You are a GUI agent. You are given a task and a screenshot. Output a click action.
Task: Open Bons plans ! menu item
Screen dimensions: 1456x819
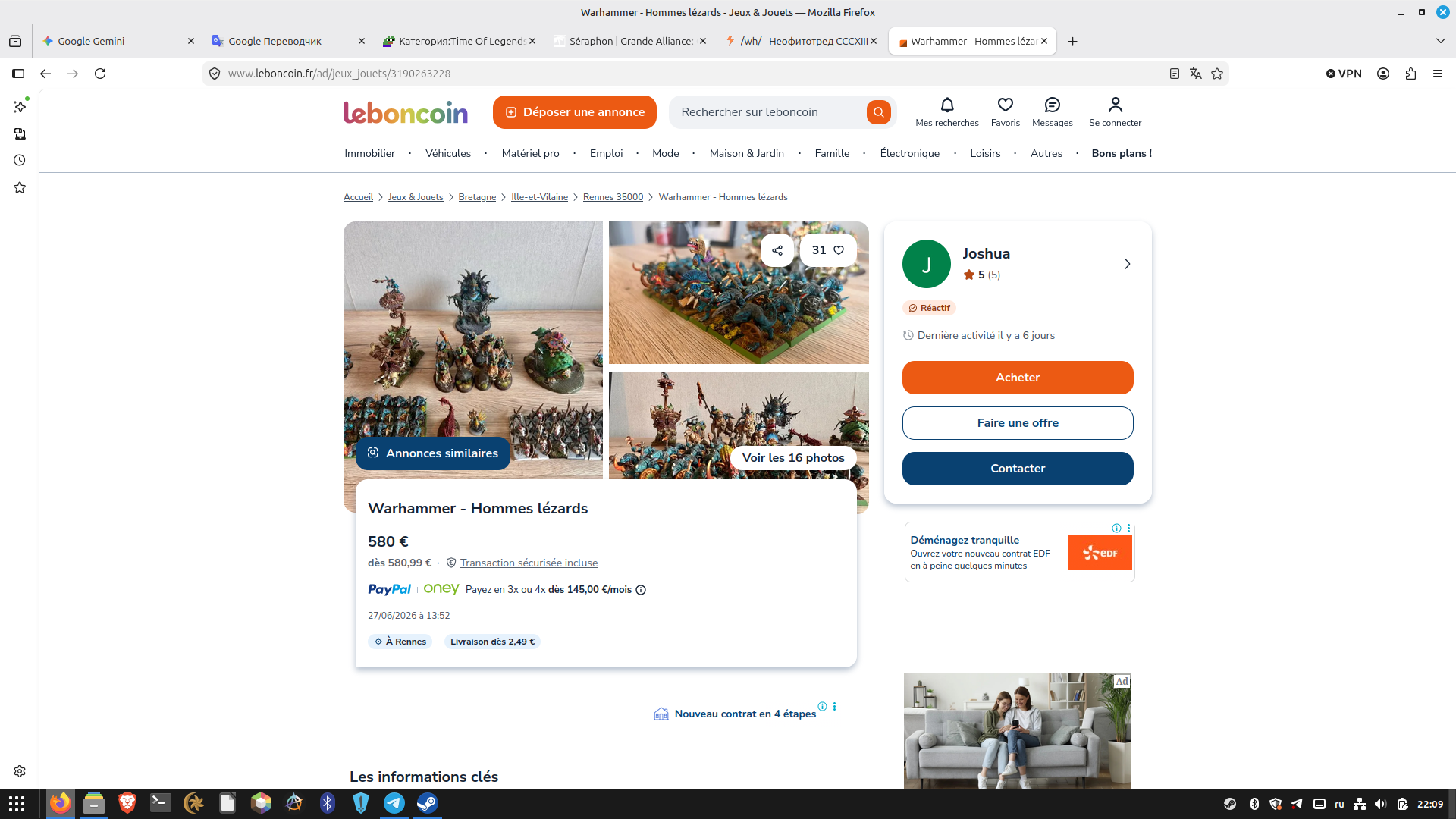point(1122,153)
